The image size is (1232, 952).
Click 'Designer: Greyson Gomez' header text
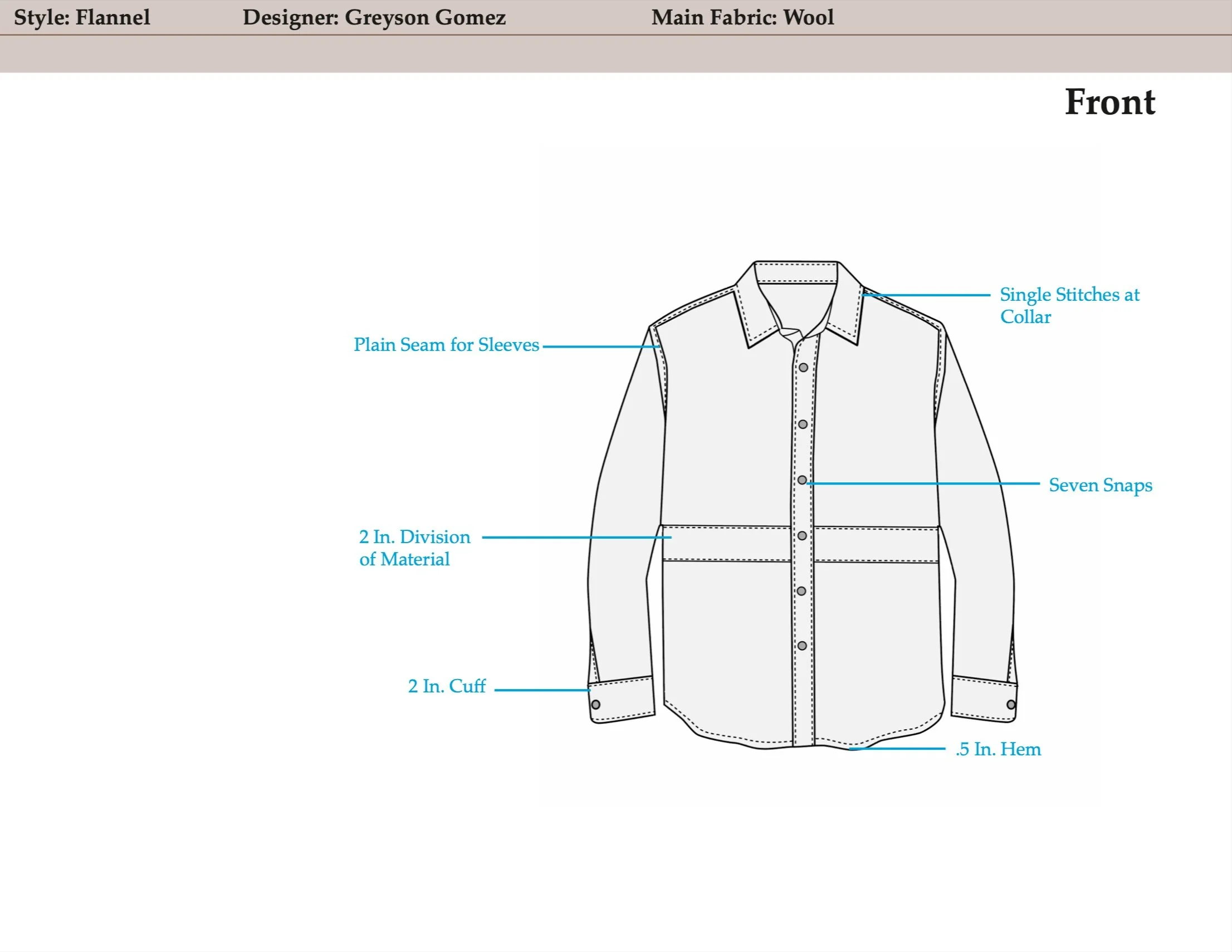coord(374,17)
